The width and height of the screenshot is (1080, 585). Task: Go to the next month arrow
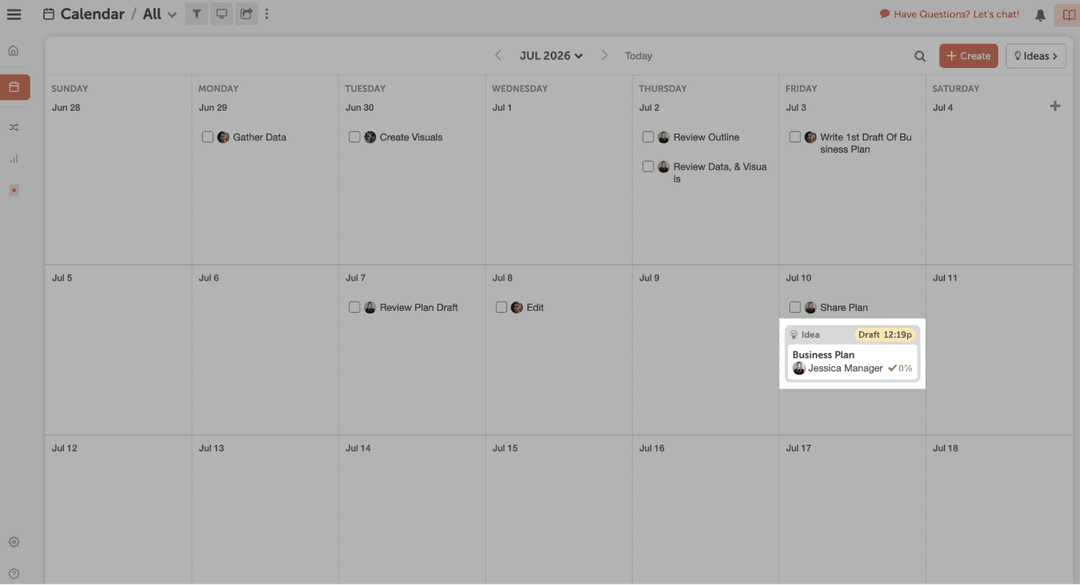pos(604,56)
